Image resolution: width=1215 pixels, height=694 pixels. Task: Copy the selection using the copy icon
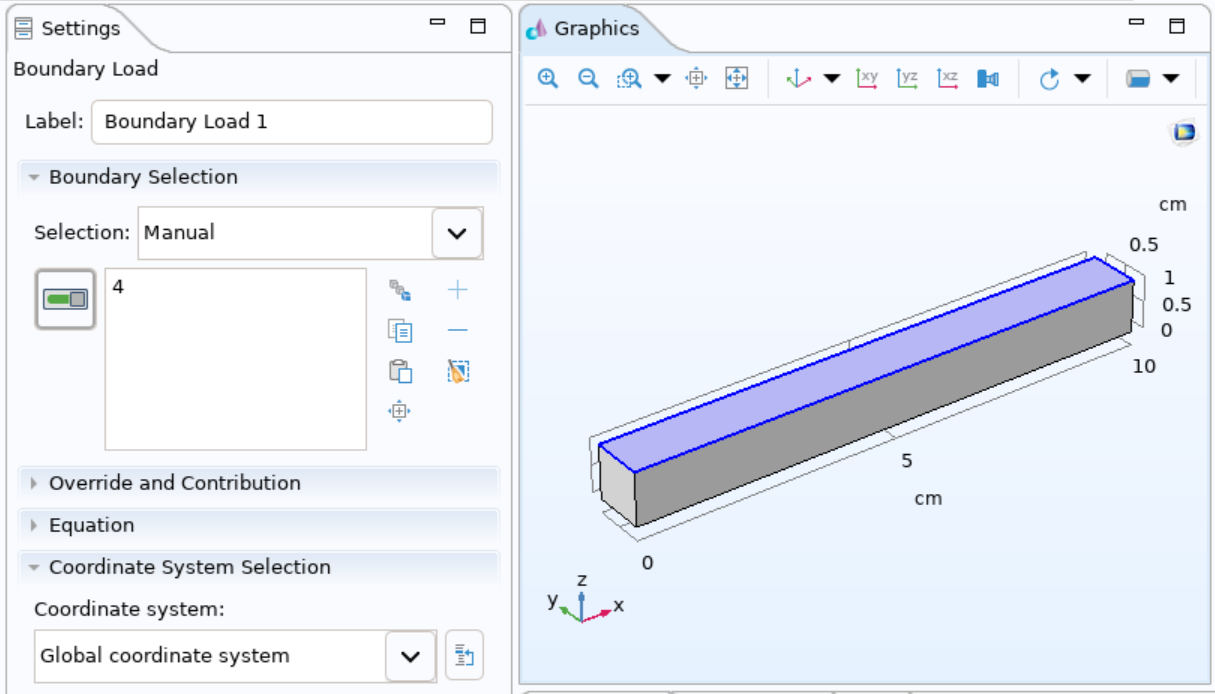pyautogui.click(x=399, y=330)
